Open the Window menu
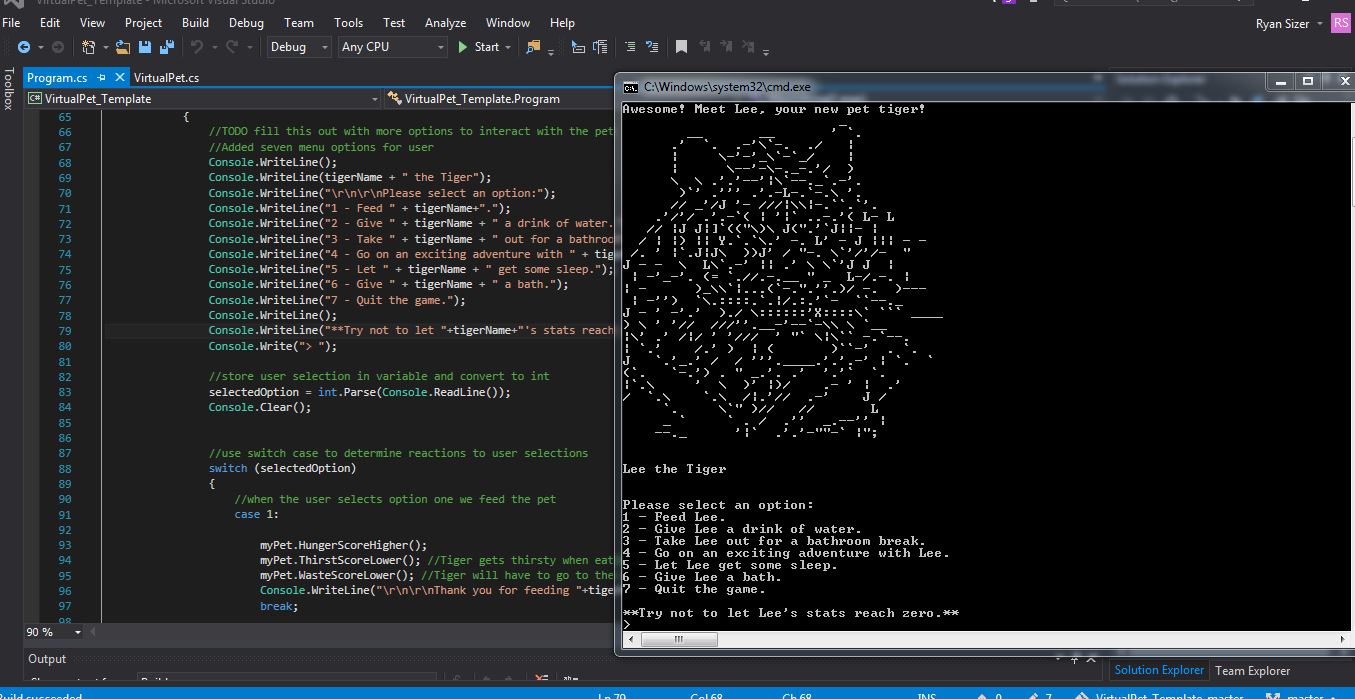This screenshot has height=699, width=1355. [x=508, y=22]
